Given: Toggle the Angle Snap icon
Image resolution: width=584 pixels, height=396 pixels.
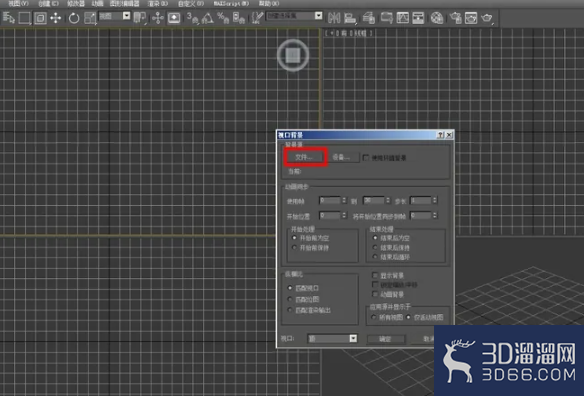Looking at the screenshot, I should [207, 18].
